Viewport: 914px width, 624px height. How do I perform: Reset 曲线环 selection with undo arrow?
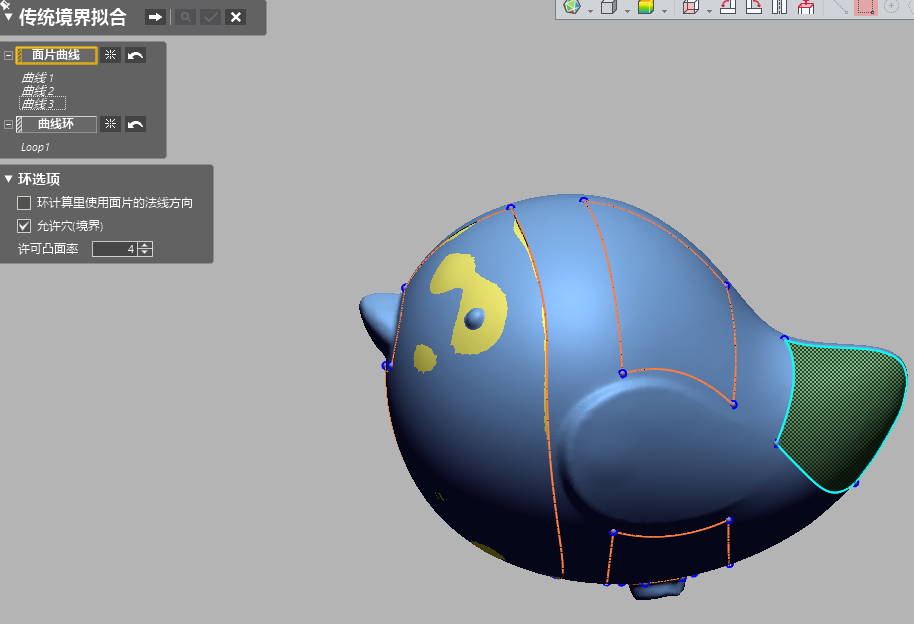pyautogui.click(x=135, y=124)
